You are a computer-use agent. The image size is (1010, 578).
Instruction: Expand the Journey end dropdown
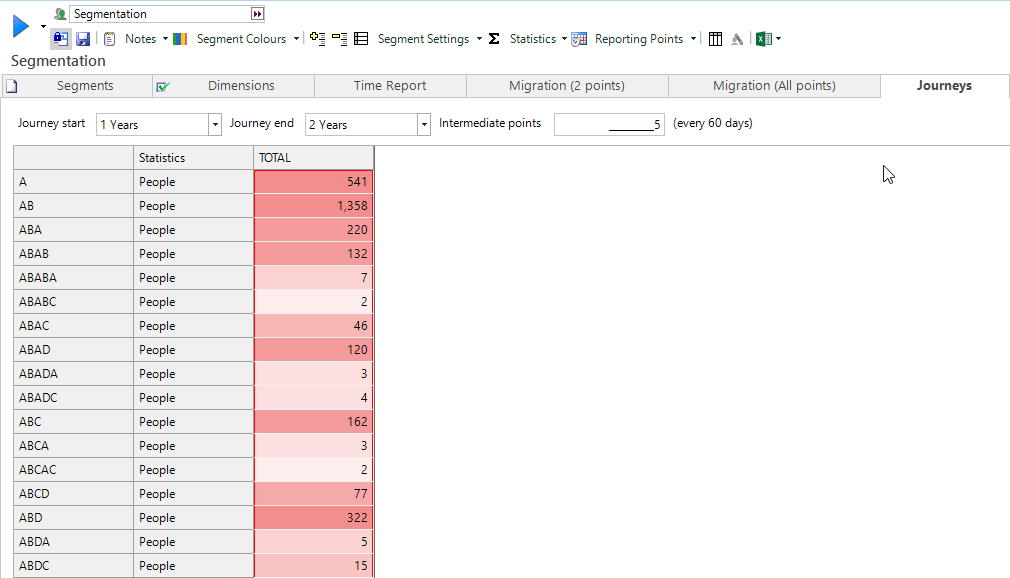point(423,125)
